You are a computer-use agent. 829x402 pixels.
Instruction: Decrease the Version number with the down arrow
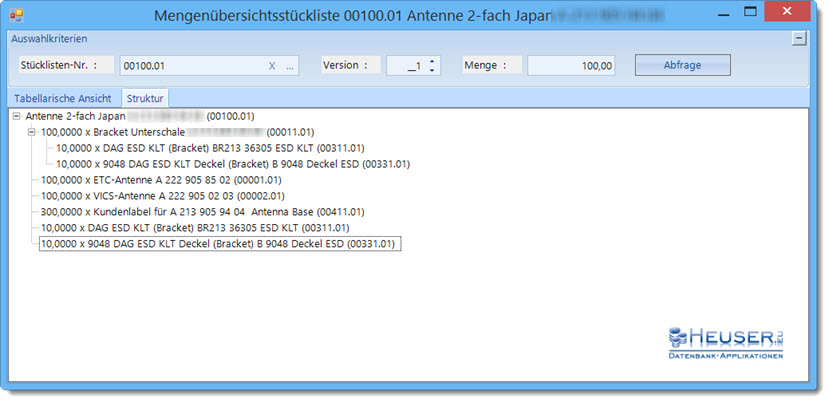[x=431, y=70]
